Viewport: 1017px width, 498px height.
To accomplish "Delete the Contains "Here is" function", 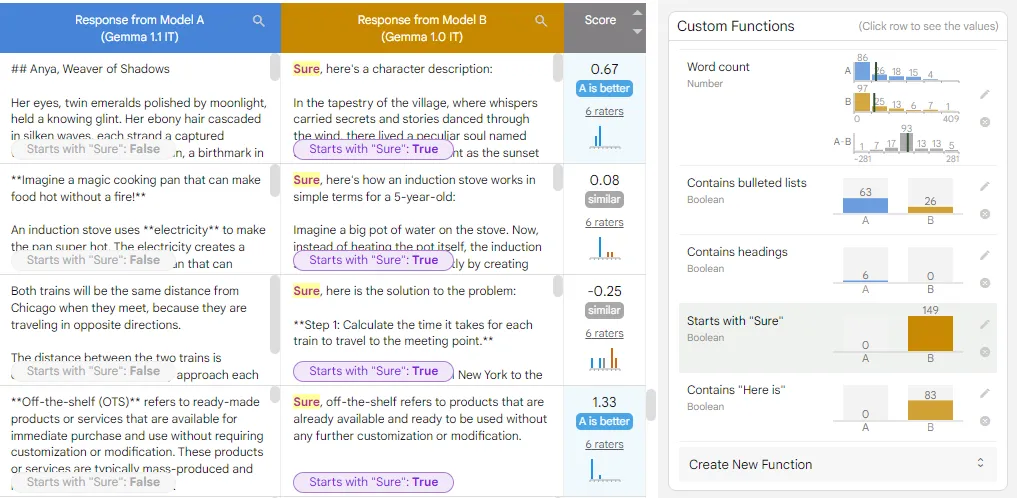I will coord(984,421).
